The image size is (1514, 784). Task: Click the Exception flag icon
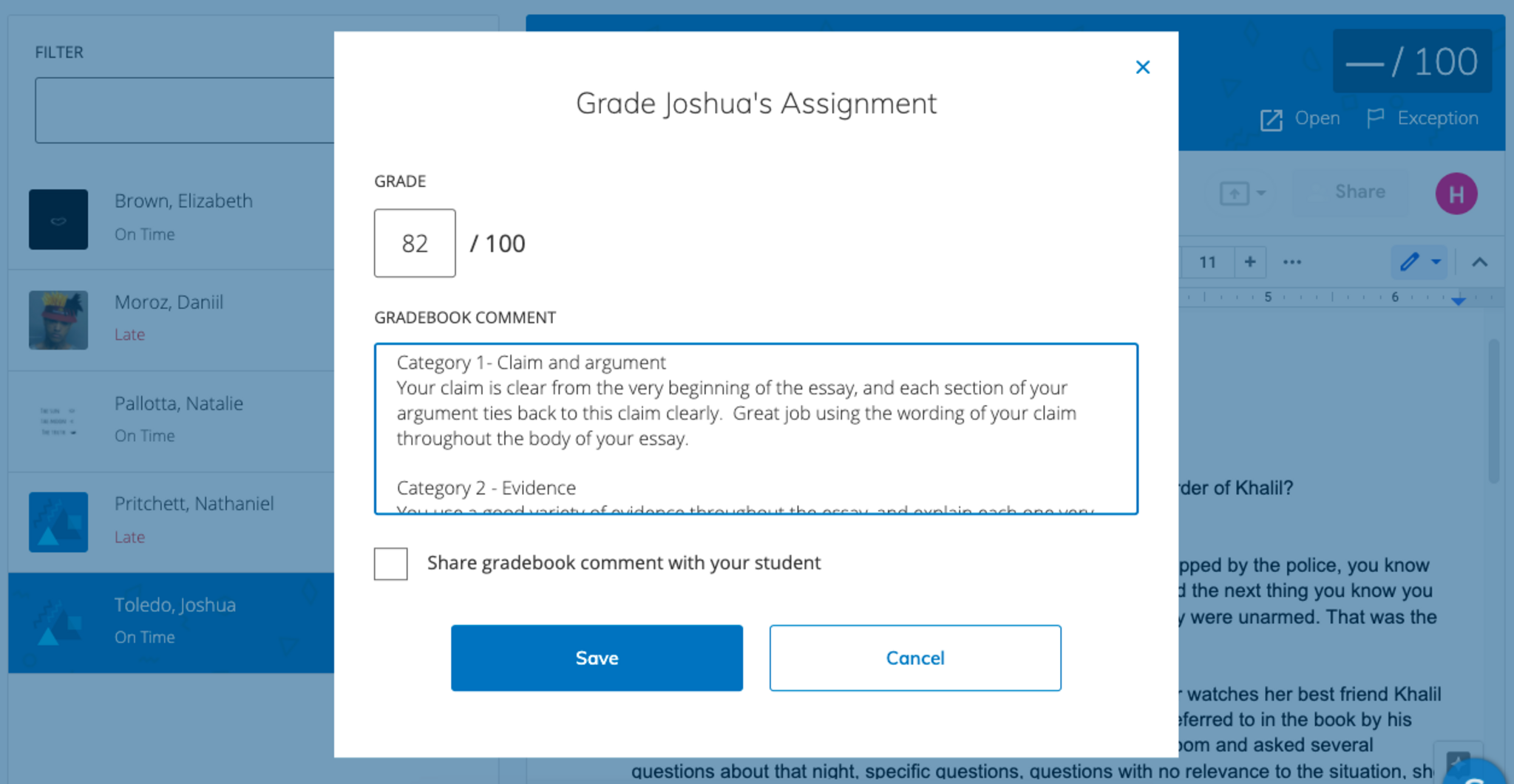(x=1375, y=118)
